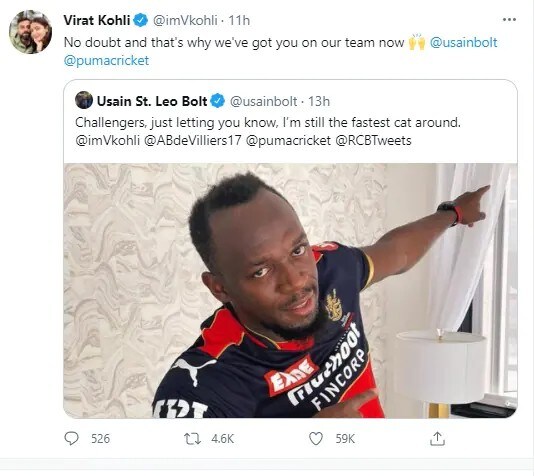This screenshot has width=534, height=476.
Task: Click the 59K likes count
Action: 345,439
